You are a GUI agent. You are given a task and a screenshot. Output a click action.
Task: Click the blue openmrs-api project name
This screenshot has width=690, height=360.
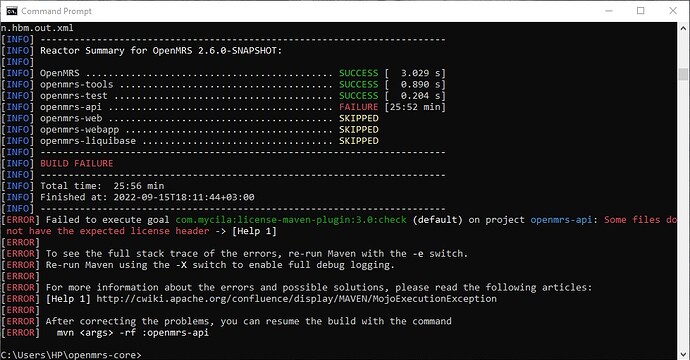(561, 220)
